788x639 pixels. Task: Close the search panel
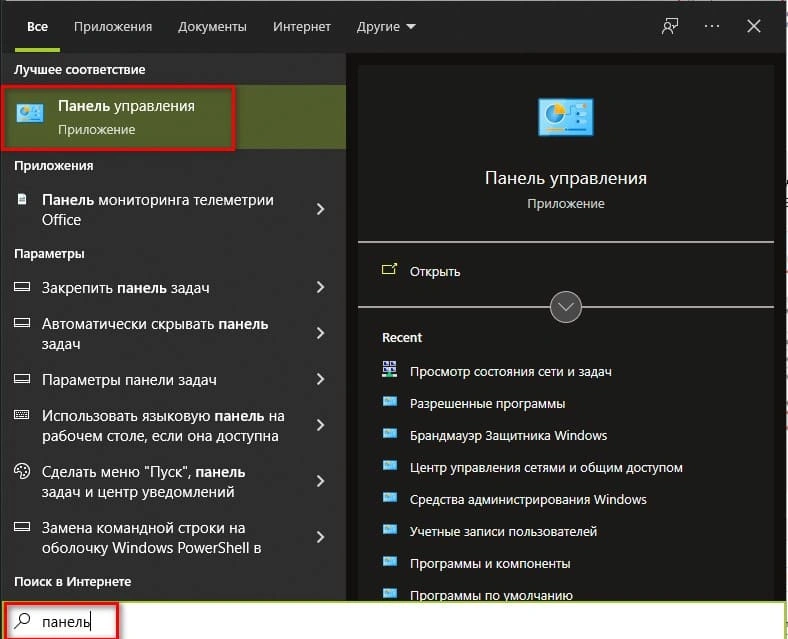(x=753, y=26)
